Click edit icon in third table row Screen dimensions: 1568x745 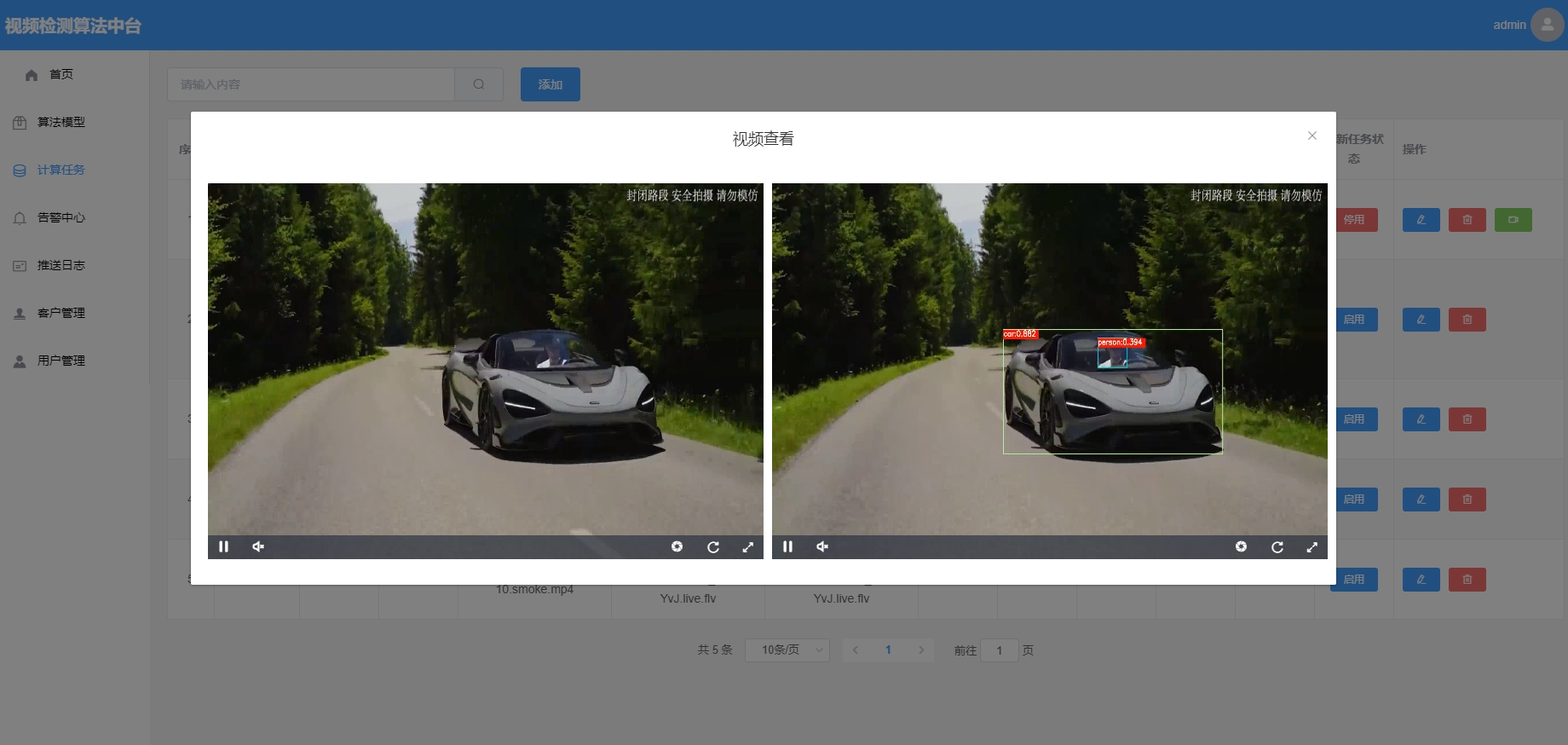click(1421, 419)
